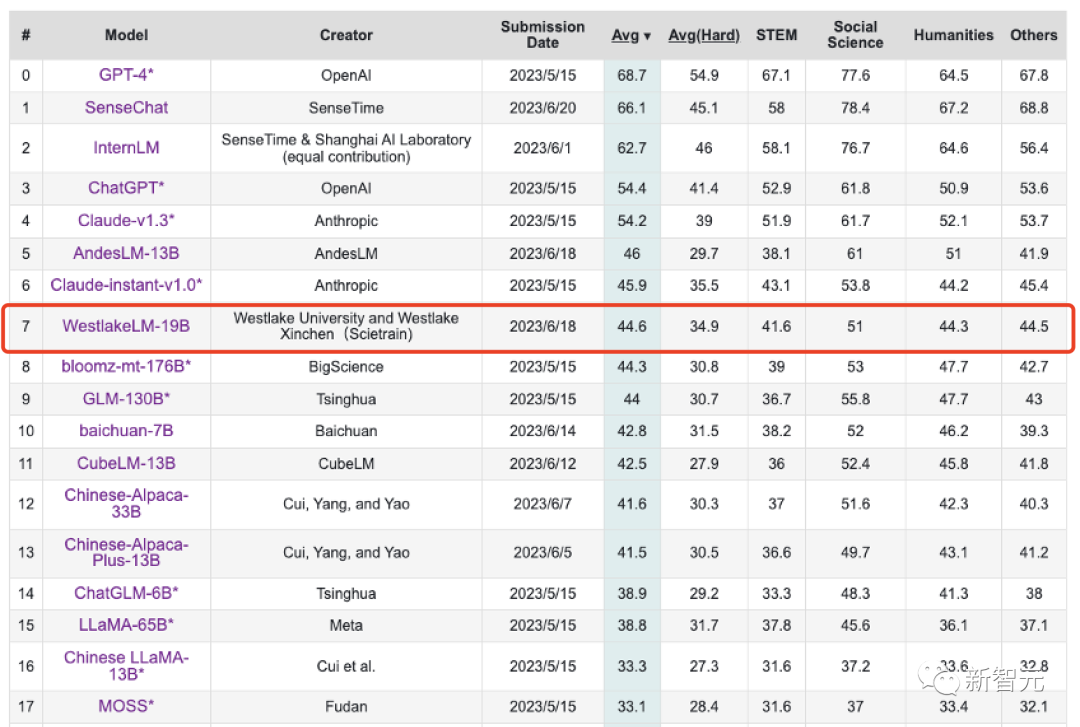Open the MOSS* model link
Image resolution: width=1080 pixels, height=727 pixels.
tap(126, 706)
